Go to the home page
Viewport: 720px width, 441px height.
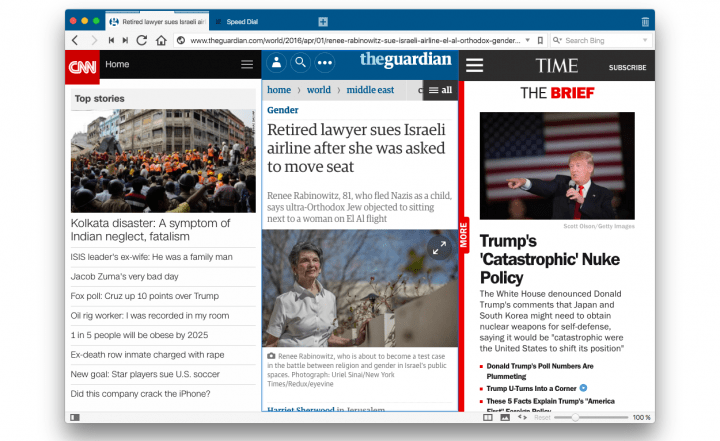[x=161, y=40]
